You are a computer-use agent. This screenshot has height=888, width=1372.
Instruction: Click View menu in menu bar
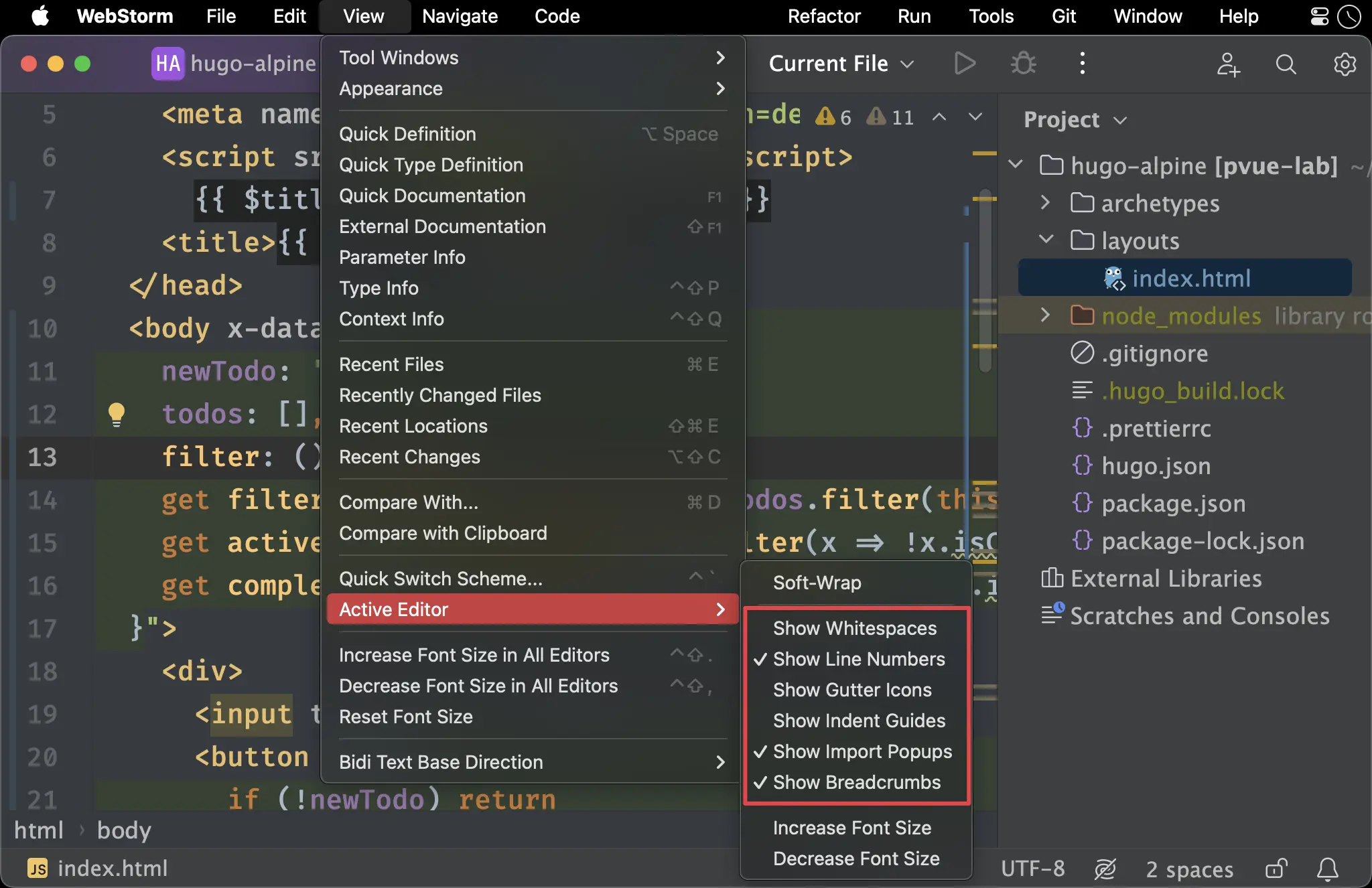pyautogui.click(x=361, y=16)
